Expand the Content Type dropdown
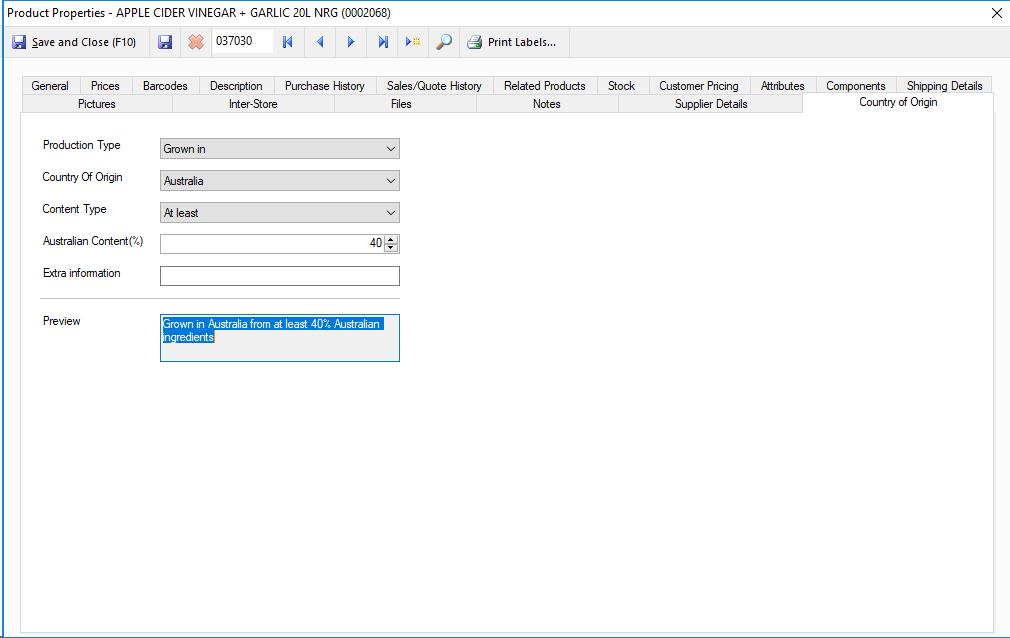Screen dimensions: 1010x638 [390, 213]
